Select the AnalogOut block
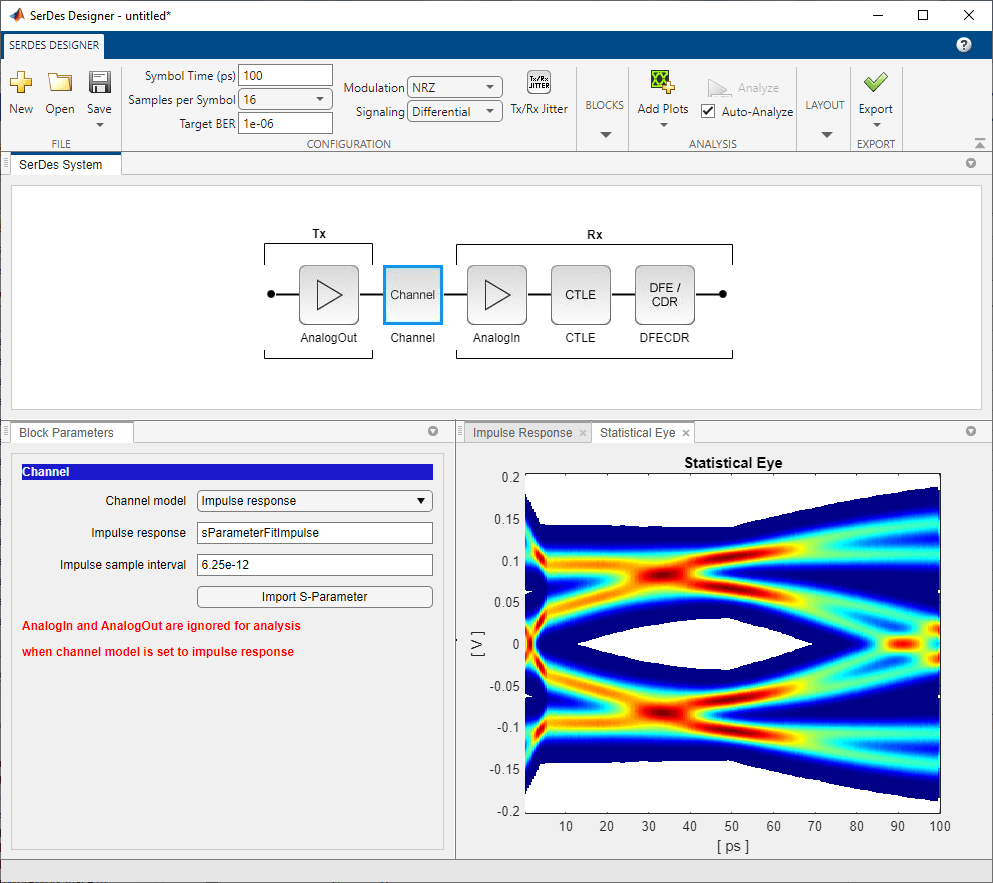Viewport: 993px width, 883px height. pyautogui.click(x=329, y=295)
